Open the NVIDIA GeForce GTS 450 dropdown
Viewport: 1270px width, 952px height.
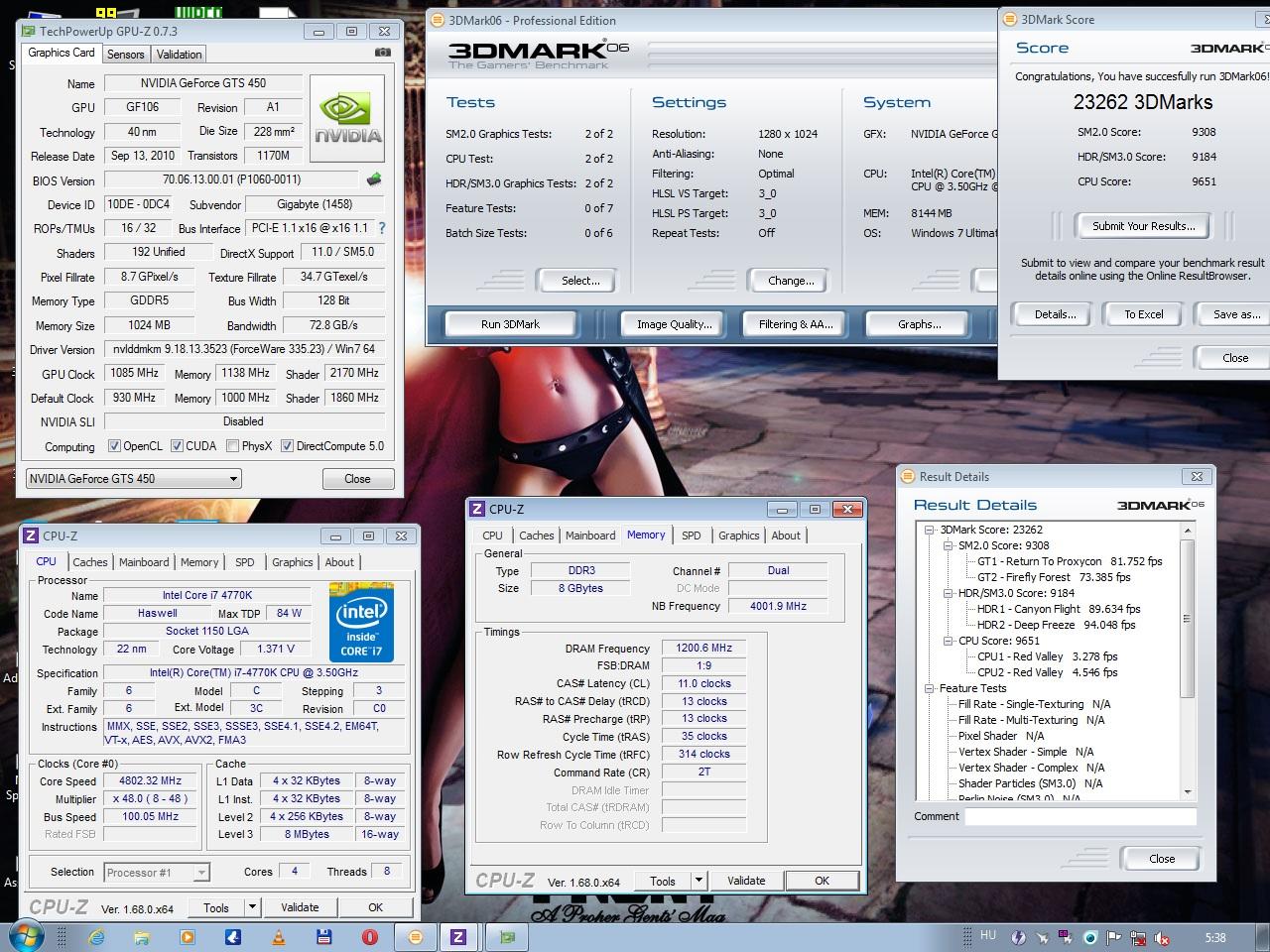point(234,479)
